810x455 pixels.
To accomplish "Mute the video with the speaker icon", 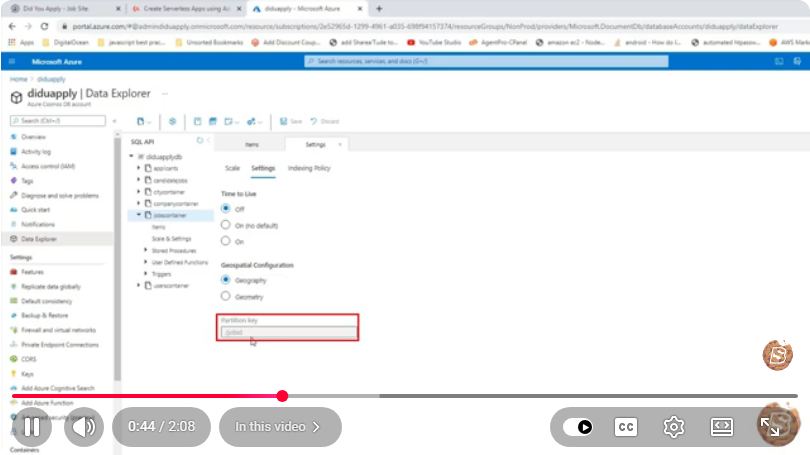I will (84, 427).
